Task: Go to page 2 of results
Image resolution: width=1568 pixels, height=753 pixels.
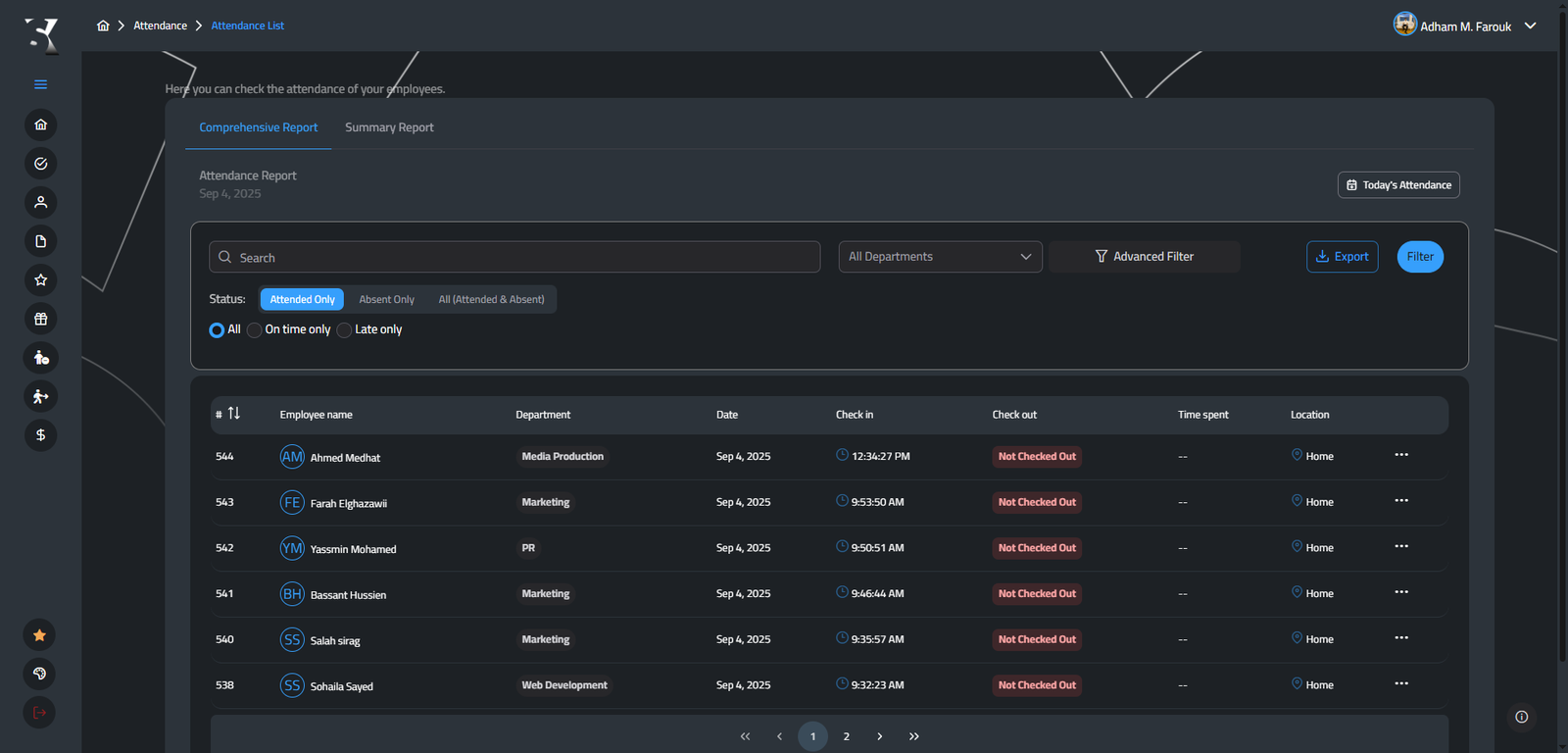Action: (846, 736)
